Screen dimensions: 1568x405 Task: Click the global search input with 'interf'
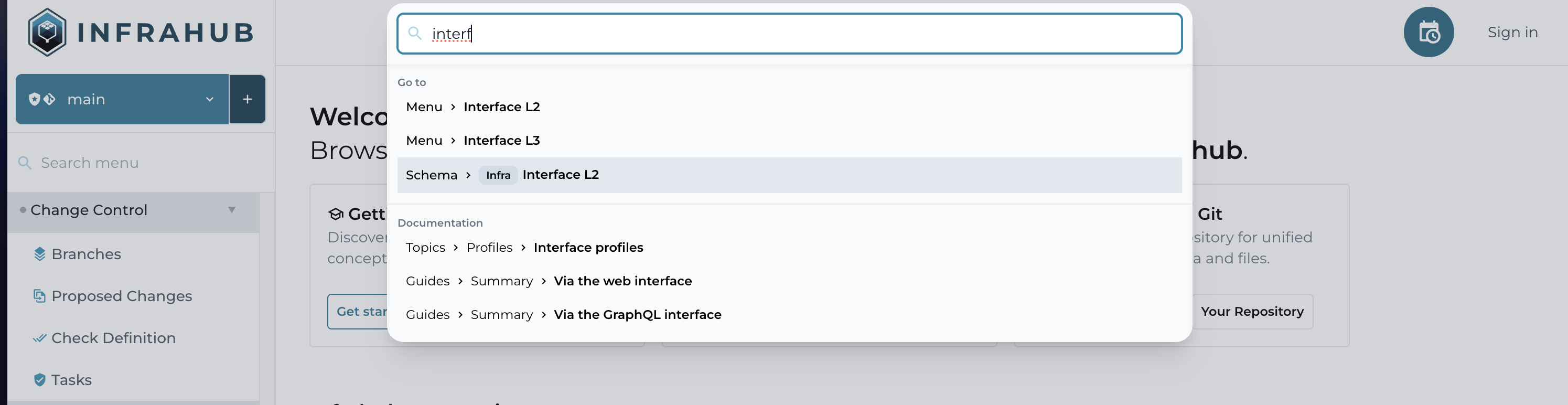pos(791,34)
